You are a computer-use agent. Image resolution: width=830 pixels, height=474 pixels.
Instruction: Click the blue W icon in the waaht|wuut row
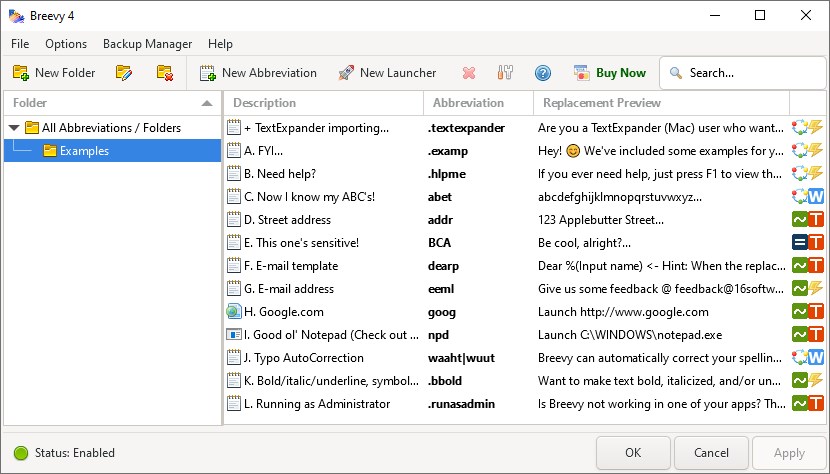tap(816, 358)
